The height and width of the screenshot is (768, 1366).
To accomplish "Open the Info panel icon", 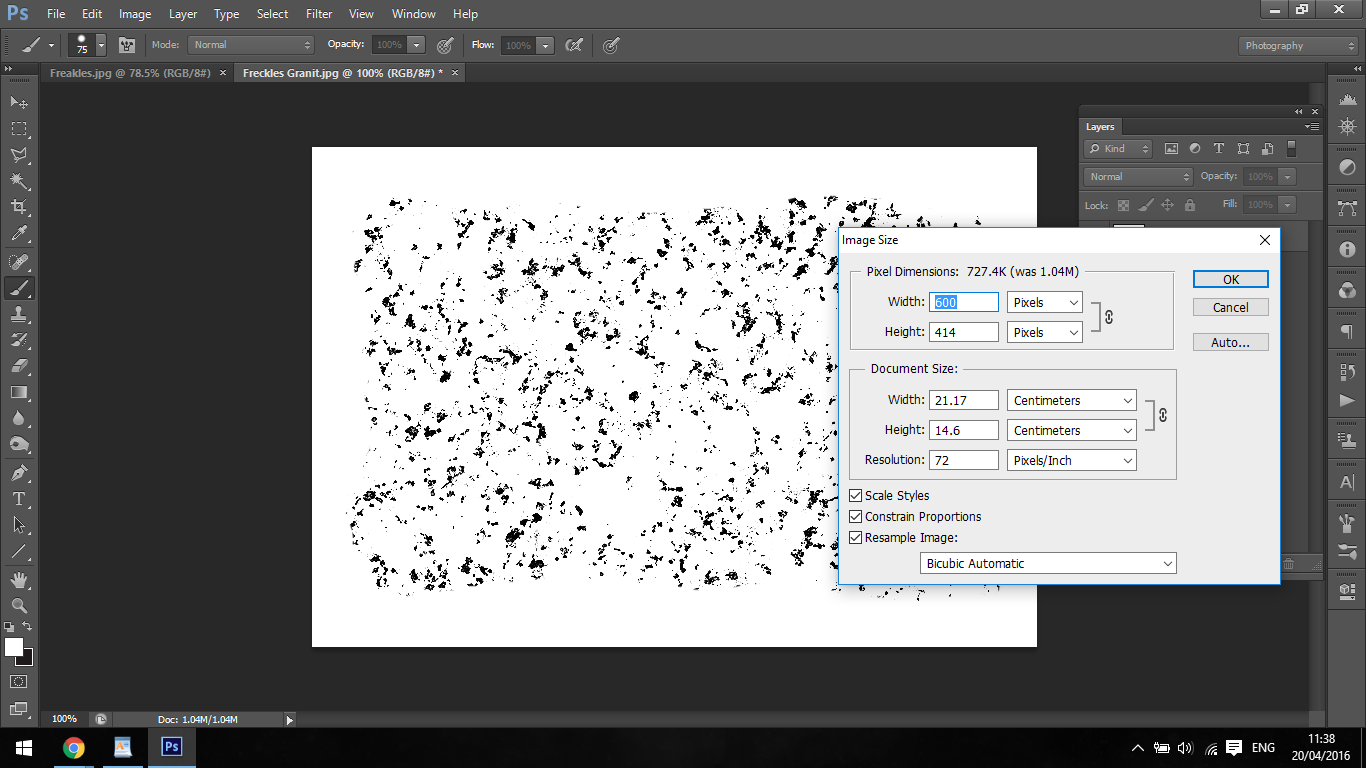I will (1347, 250).
